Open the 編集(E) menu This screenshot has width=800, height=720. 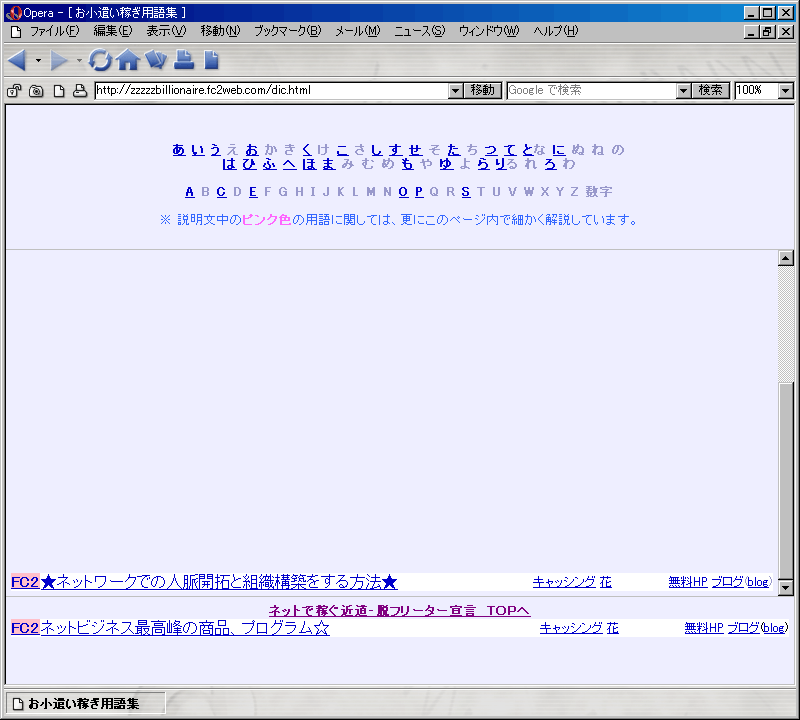113,31
